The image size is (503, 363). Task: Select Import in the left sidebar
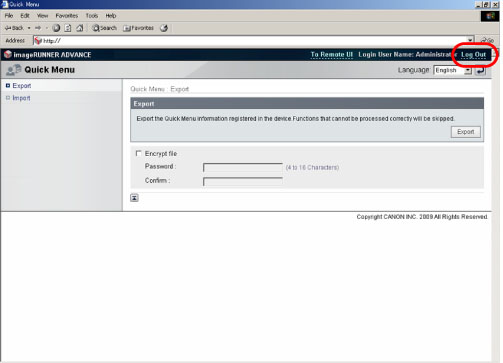[x=21, y=98]
